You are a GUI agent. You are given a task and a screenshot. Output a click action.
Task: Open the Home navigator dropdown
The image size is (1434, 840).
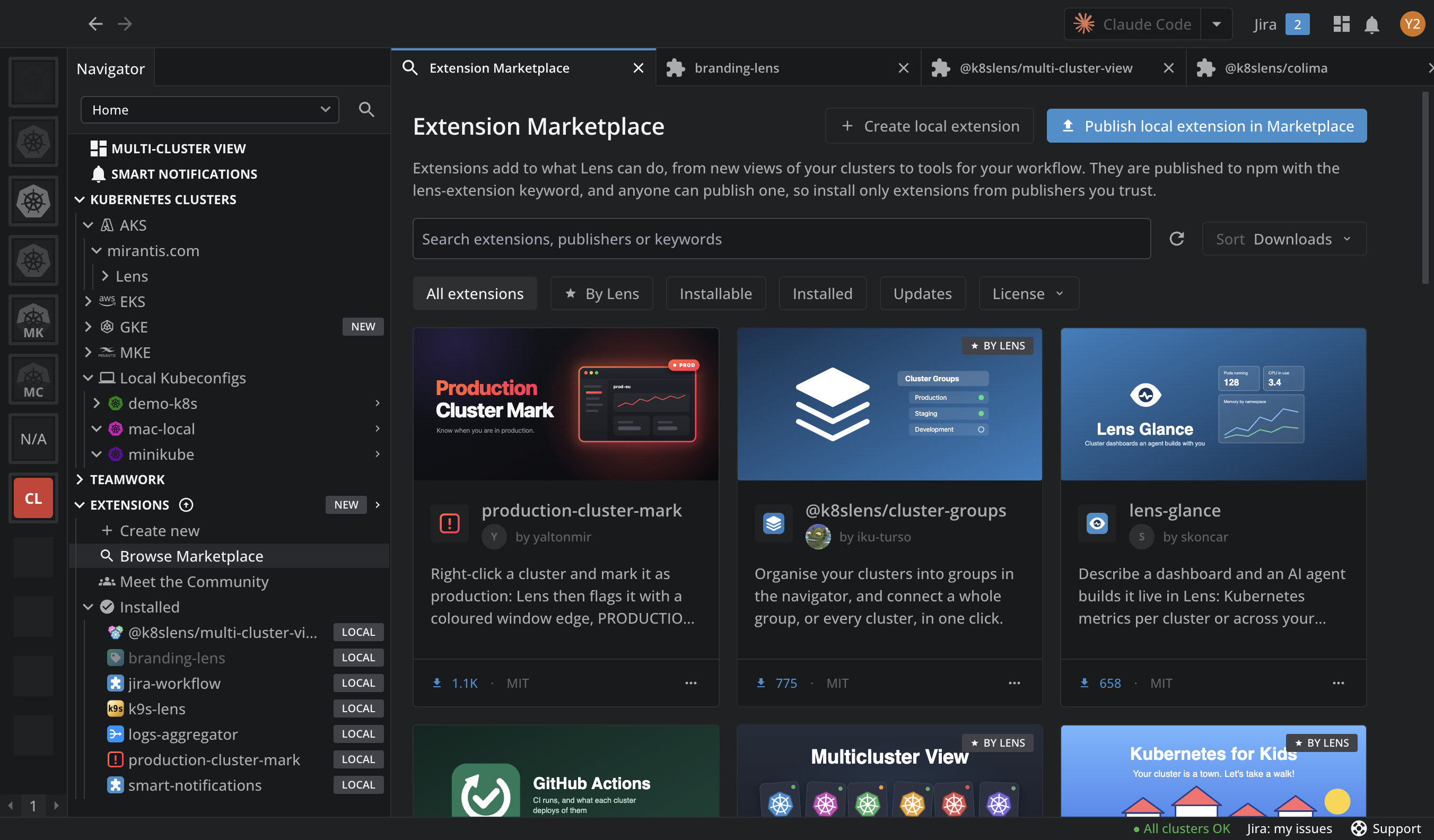pyautogui.click(x=210, y=110)
